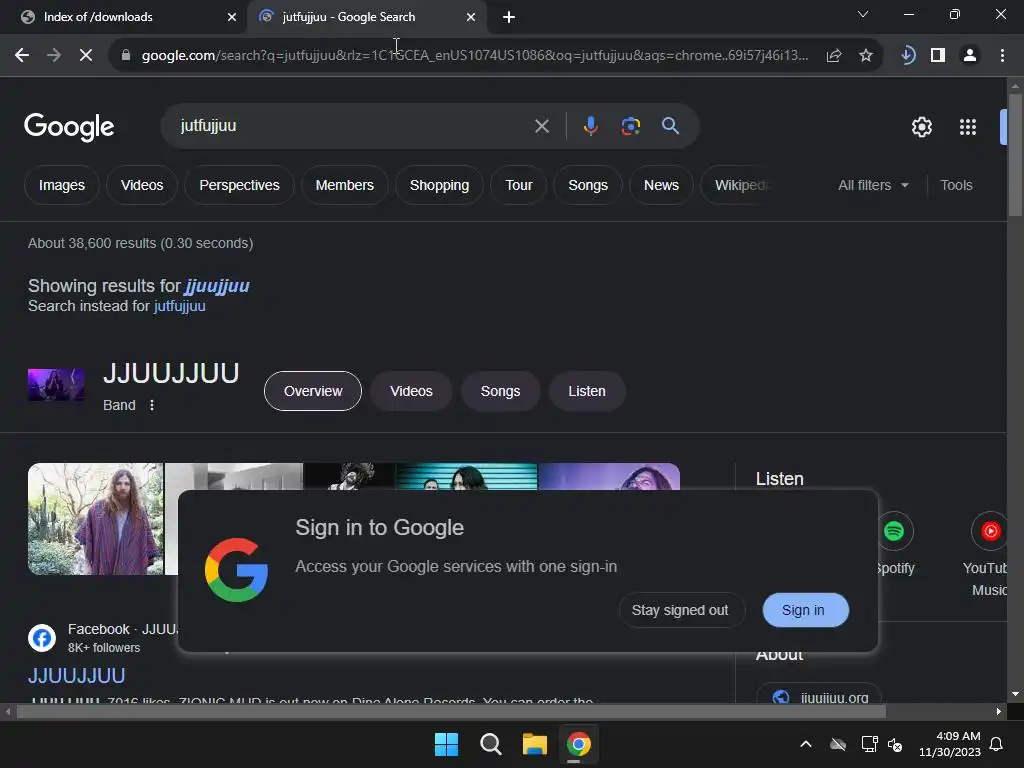1024x768 pixels.
Task: Click the vertical page scrollbar thumb
Action: tap(1015, 154)
